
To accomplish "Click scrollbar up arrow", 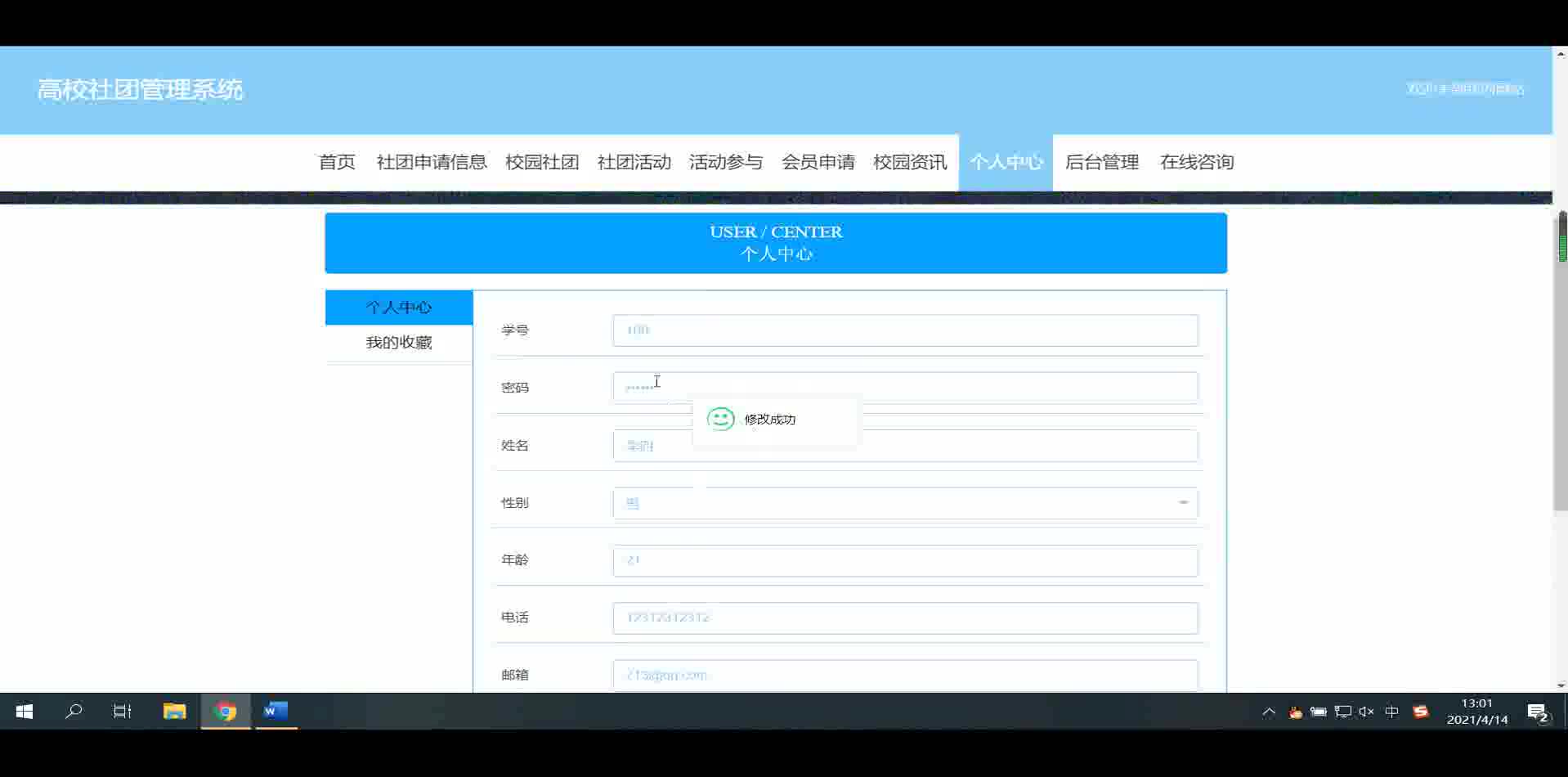I will click(x=1561, y=53).
